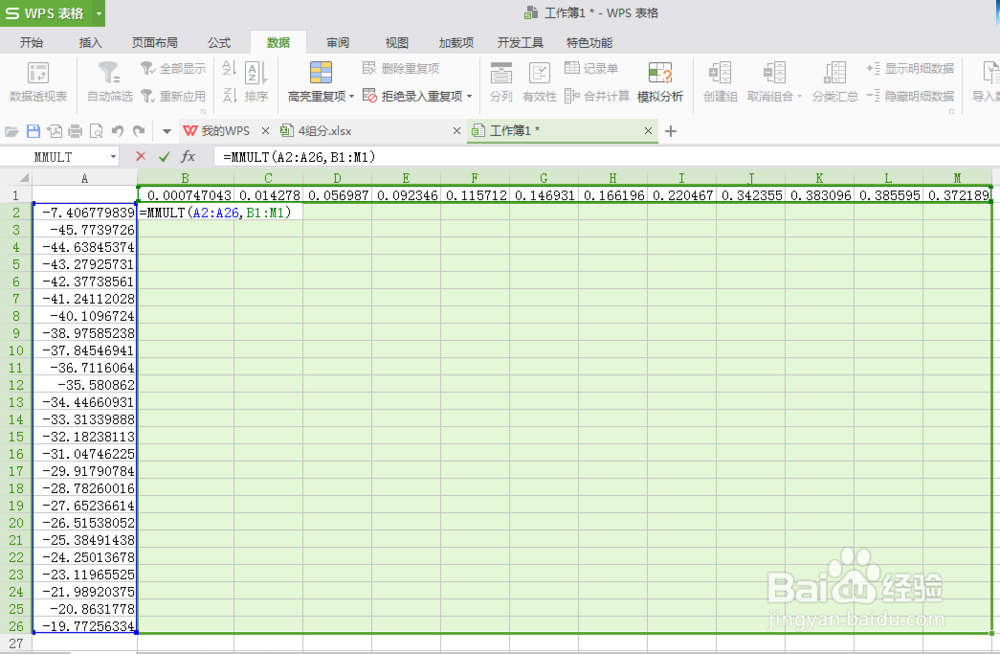
Task: Open the 开发工具 tab
Action: point(520,43)
